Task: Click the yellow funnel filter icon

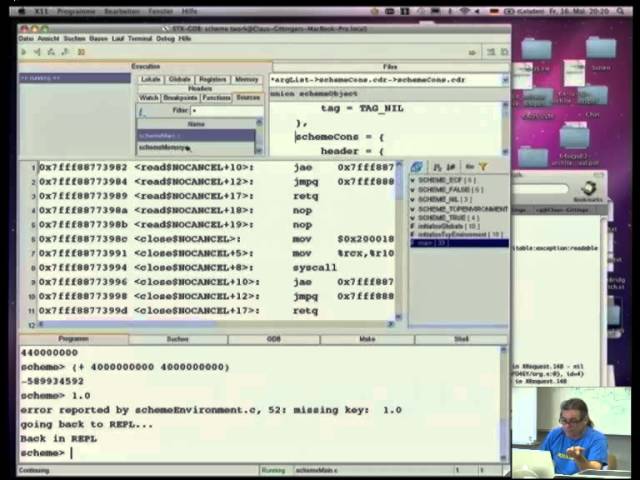Action: (483, 166)
